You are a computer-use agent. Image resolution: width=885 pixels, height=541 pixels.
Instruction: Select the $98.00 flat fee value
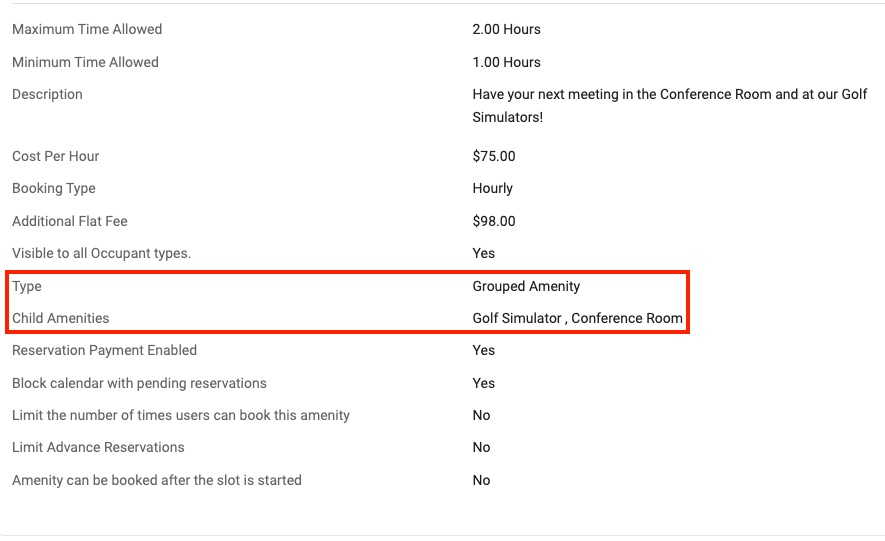(x=494, y=221)
